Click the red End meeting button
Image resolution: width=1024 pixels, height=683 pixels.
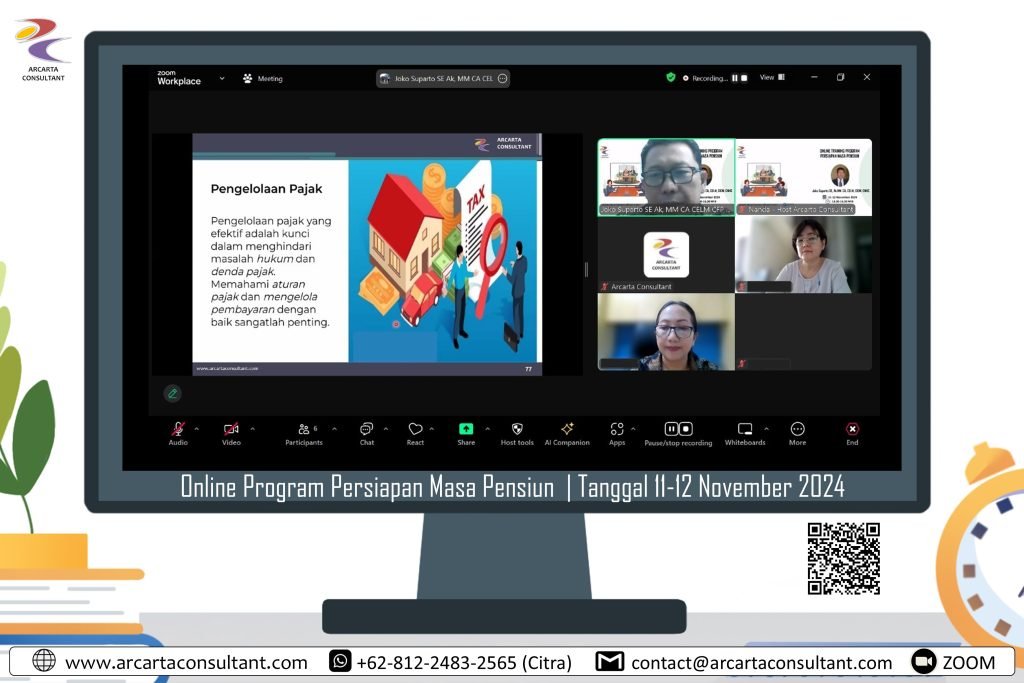pos(852,429)
